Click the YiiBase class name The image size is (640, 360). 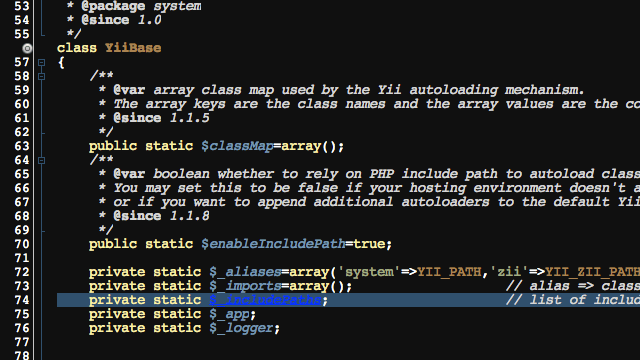coord(133,48)
